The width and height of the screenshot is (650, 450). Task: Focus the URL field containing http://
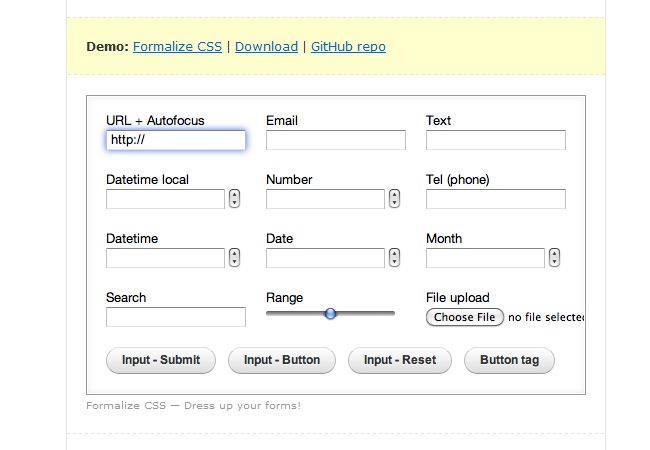pos(175,140)
